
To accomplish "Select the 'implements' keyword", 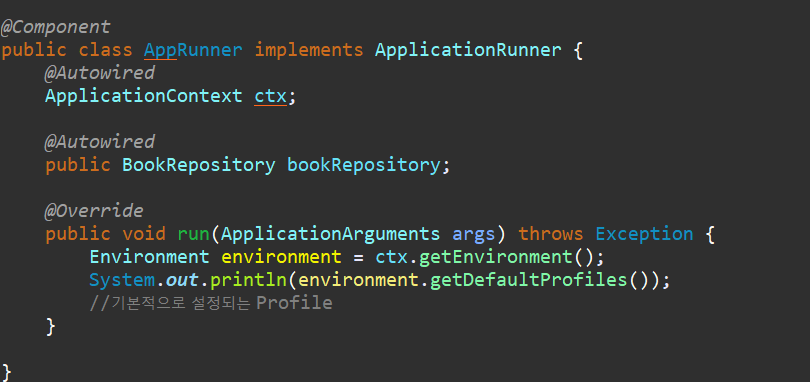I will pos(309,50).
